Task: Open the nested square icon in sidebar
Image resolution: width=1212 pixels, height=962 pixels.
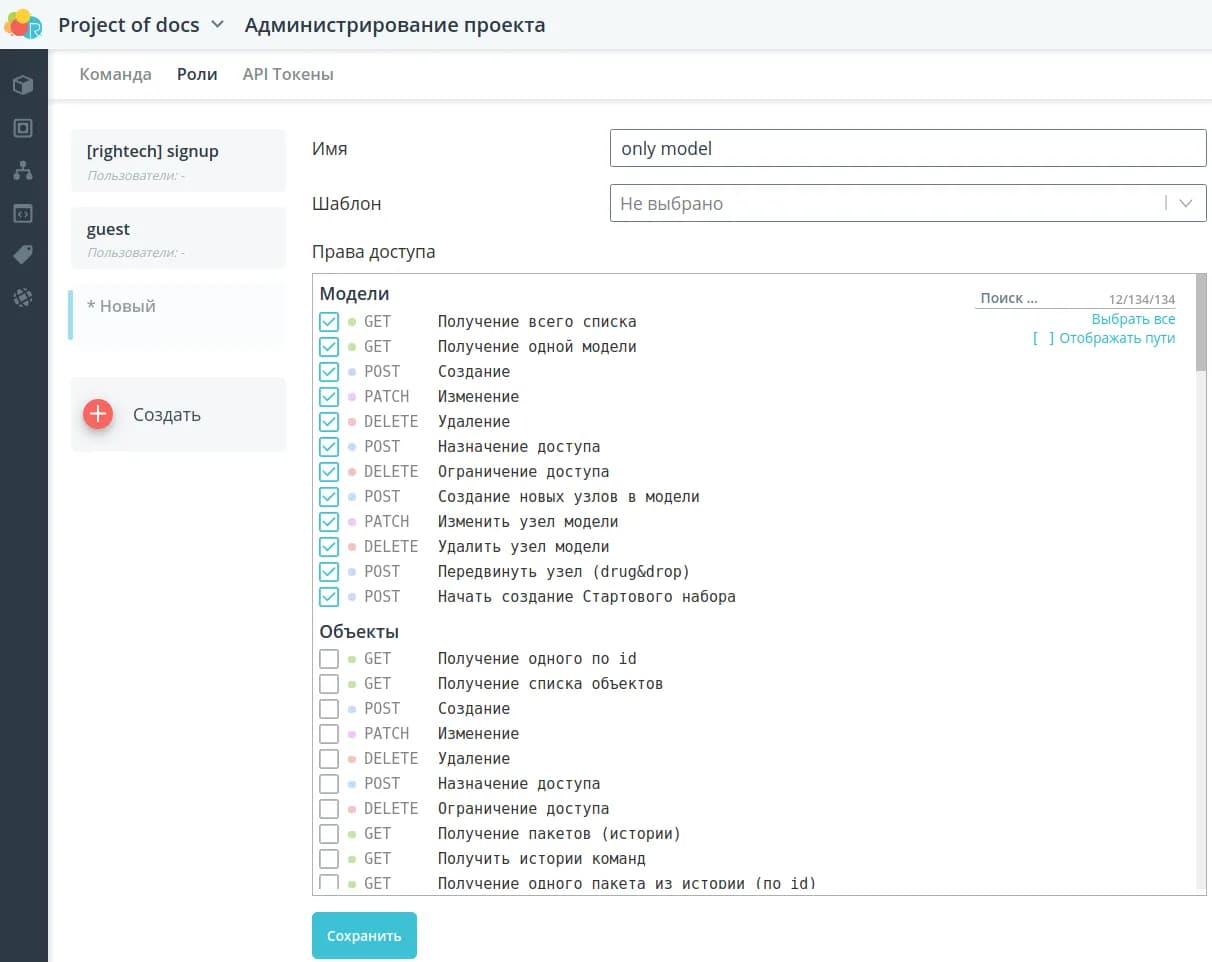Action: (x=23, y=128)
